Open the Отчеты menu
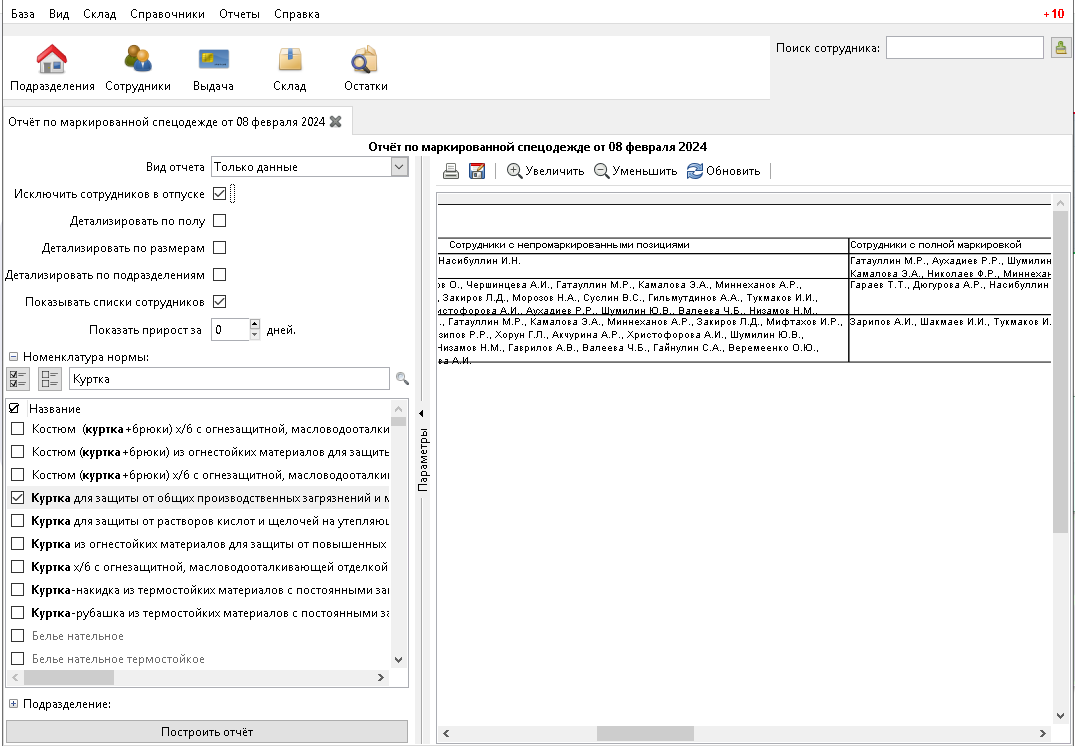Image resolution: width=1075 pixels, height=746 pixels. (238, 14)
